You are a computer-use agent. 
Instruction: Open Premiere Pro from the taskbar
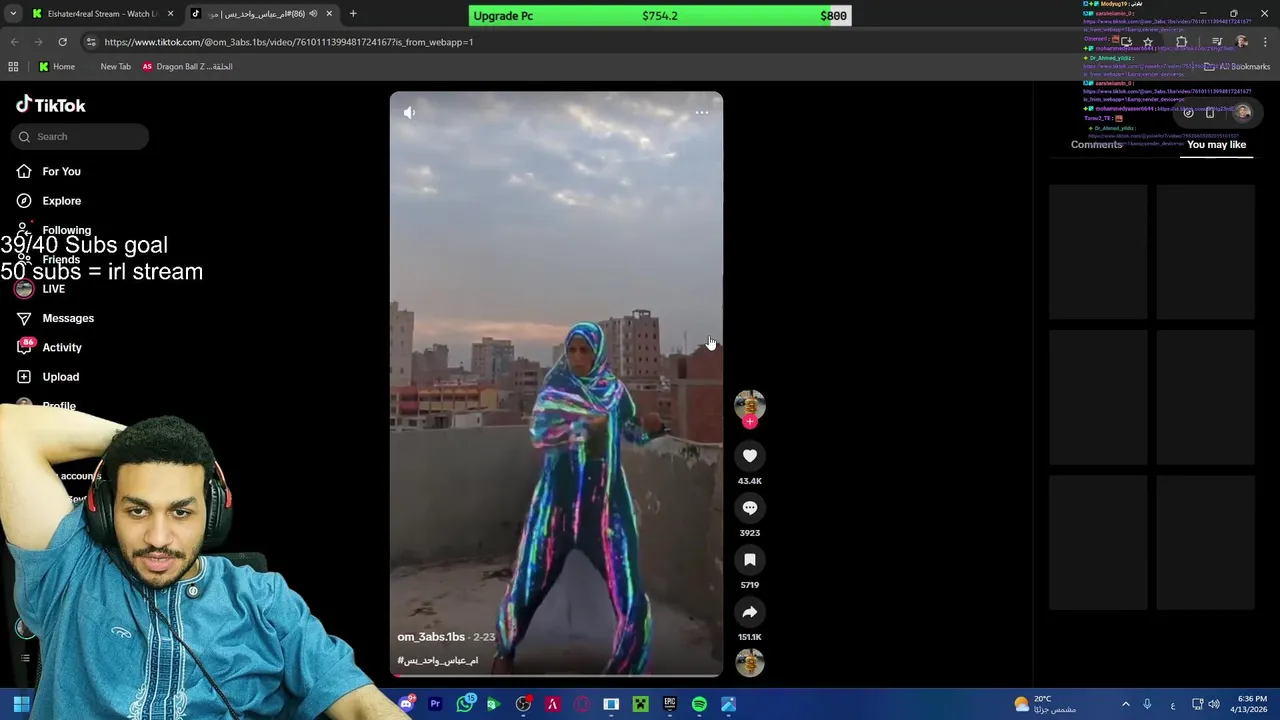point(435,705)
